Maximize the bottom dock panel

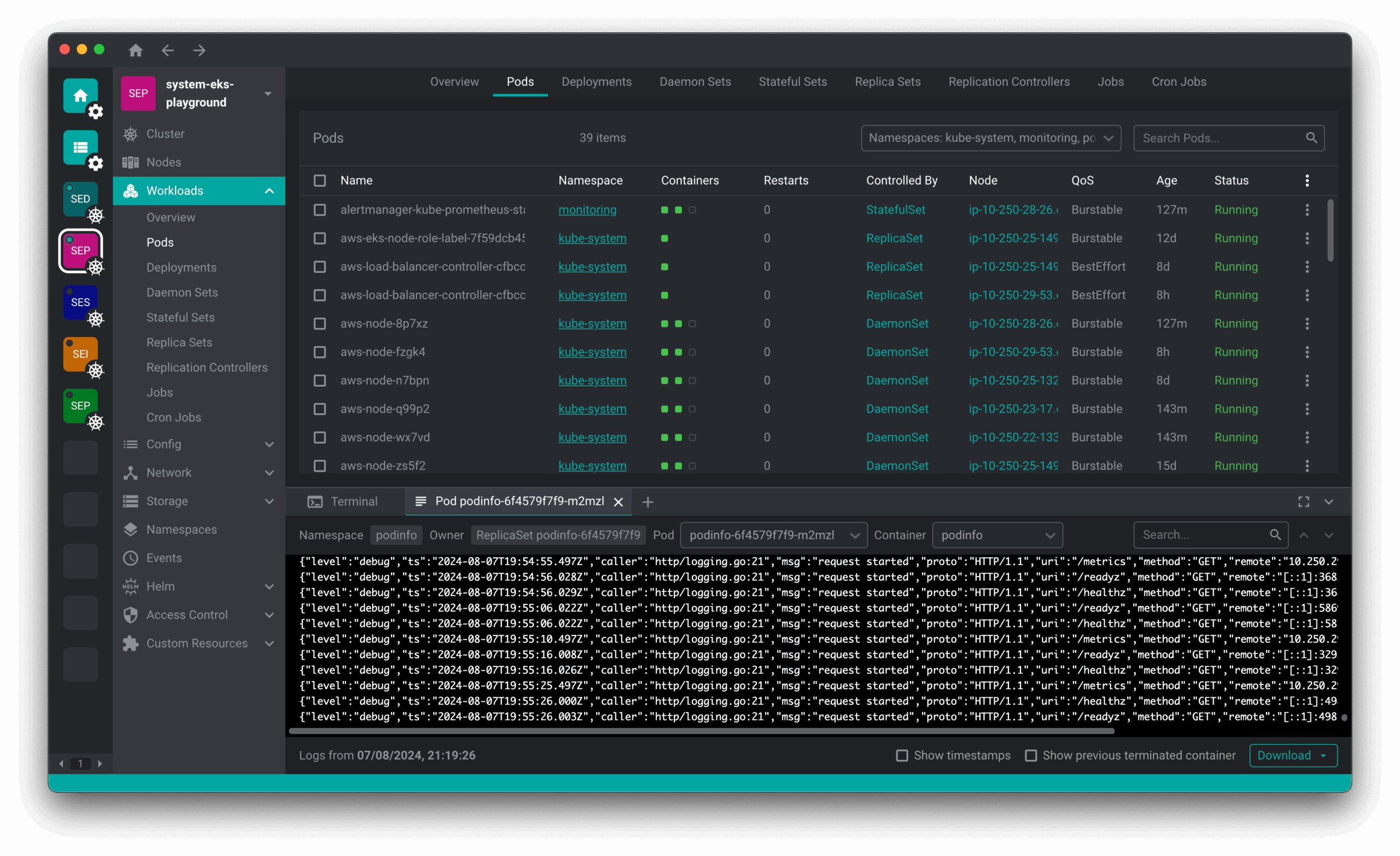coord(1303,502)
